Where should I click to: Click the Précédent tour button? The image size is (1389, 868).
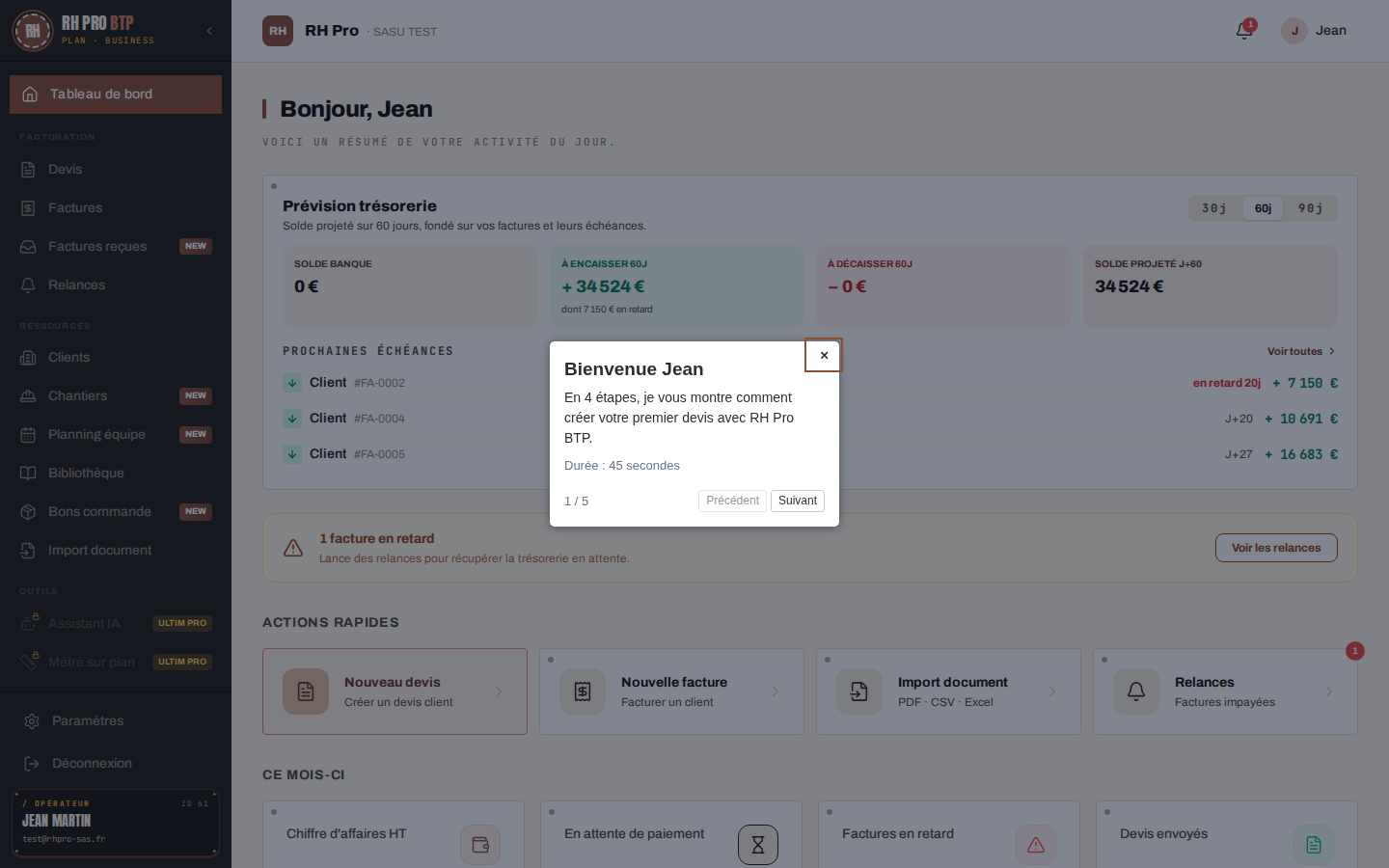(732, 501)
